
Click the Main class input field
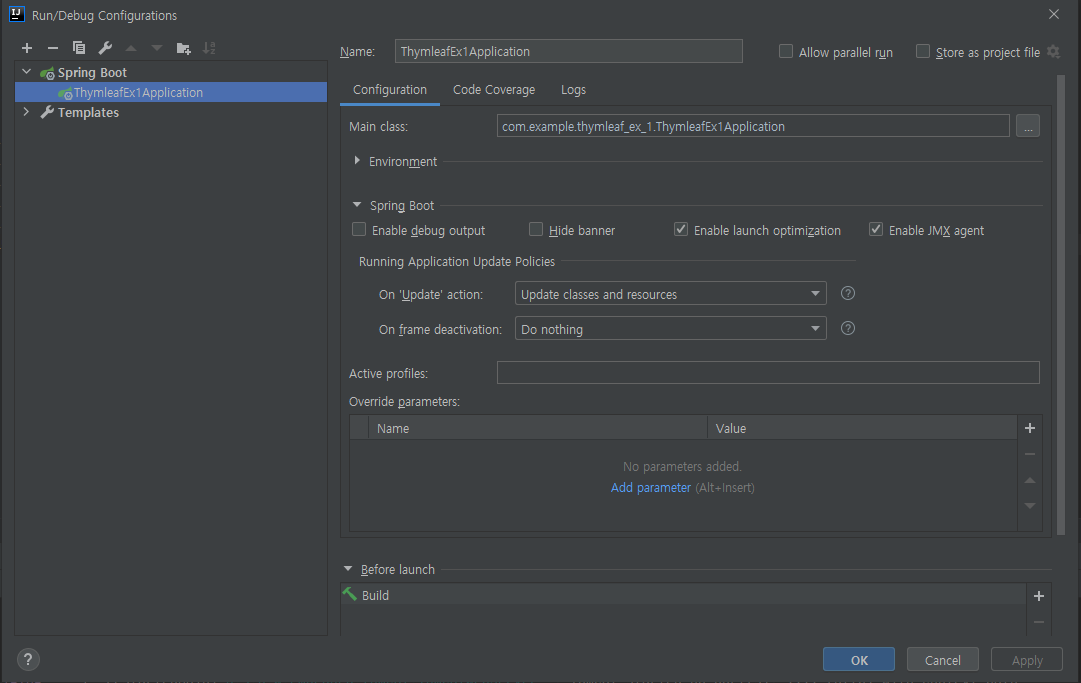[x=753, y=126]
